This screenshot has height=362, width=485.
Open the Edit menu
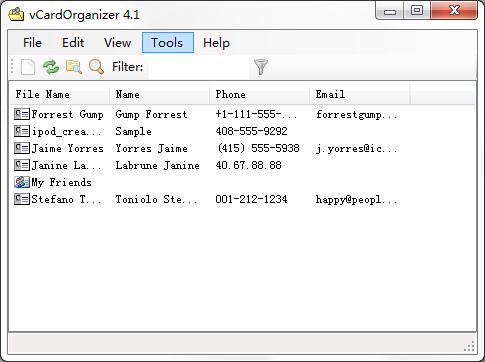tap(73, 43)
